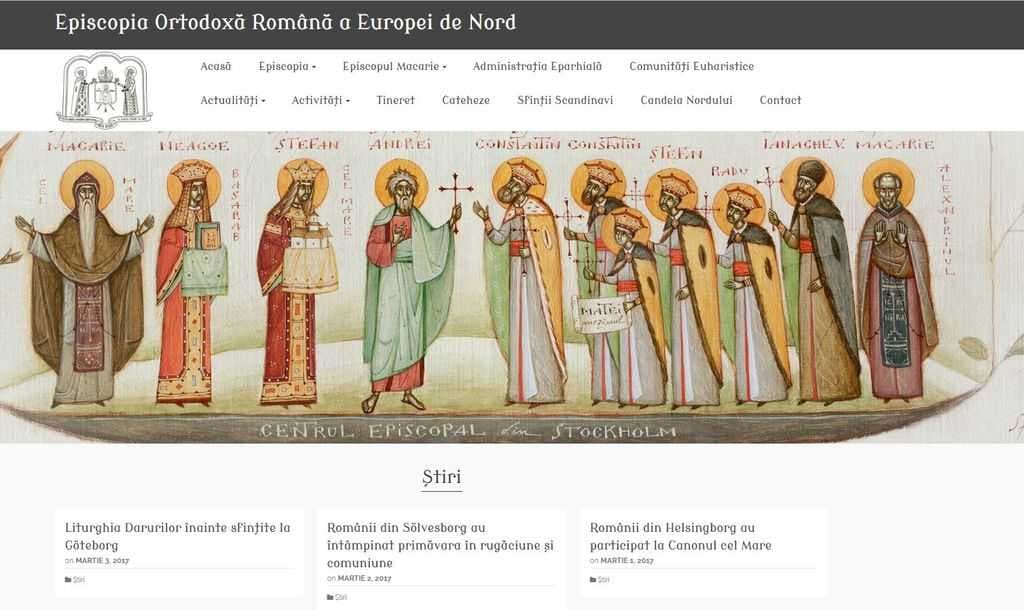Expand the Episcopia dropdown menu
1024x610 pixels.
[287, 66]
